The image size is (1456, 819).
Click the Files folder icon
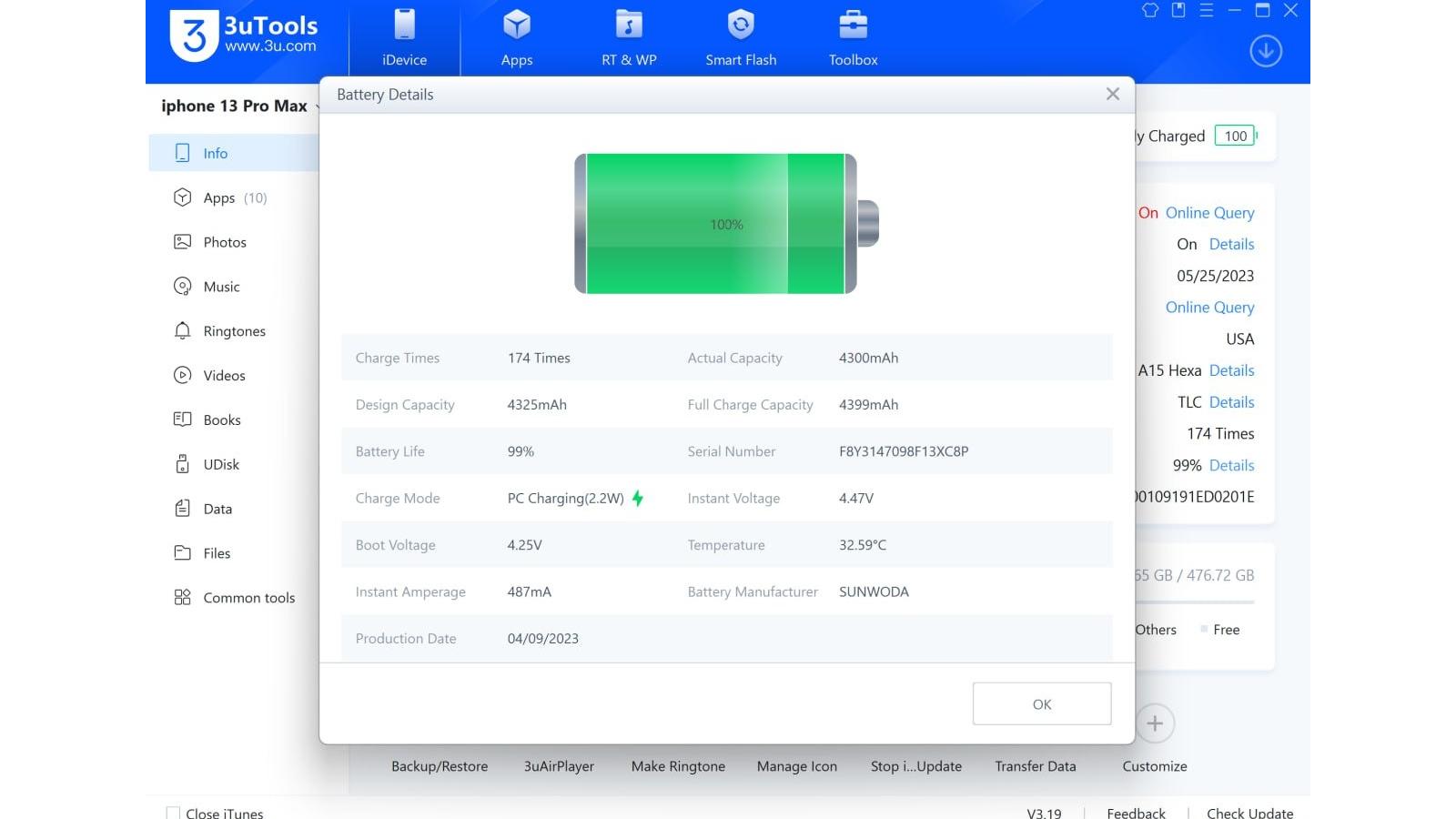pos(182,552)
